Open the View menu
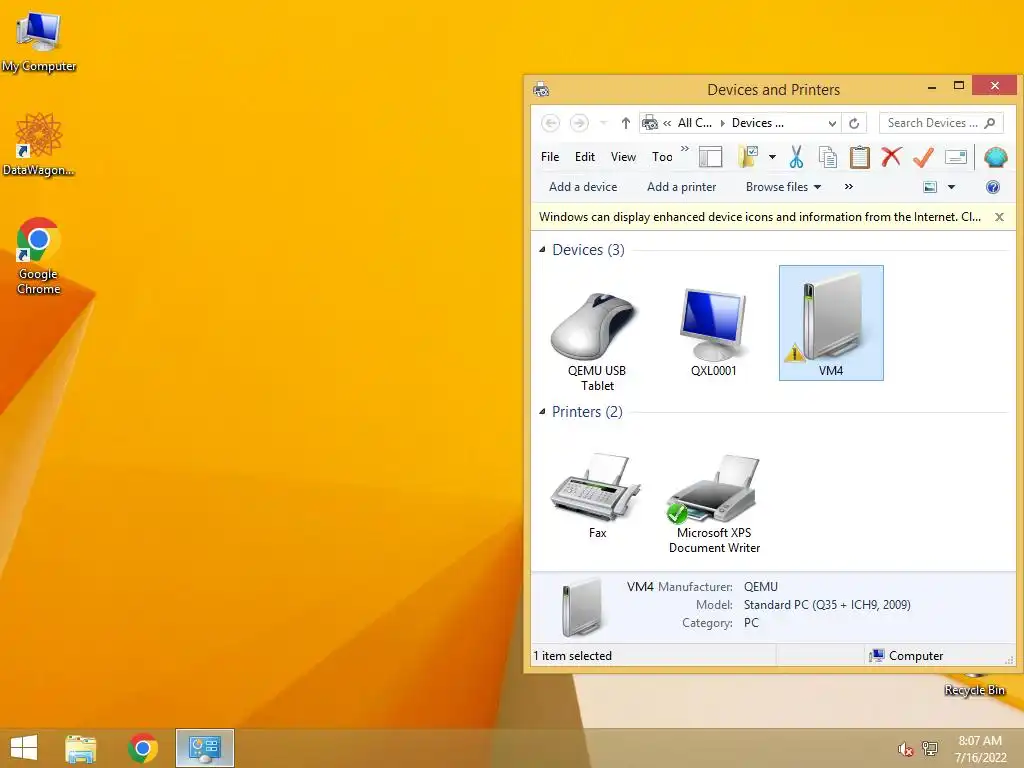 point(623,157)
